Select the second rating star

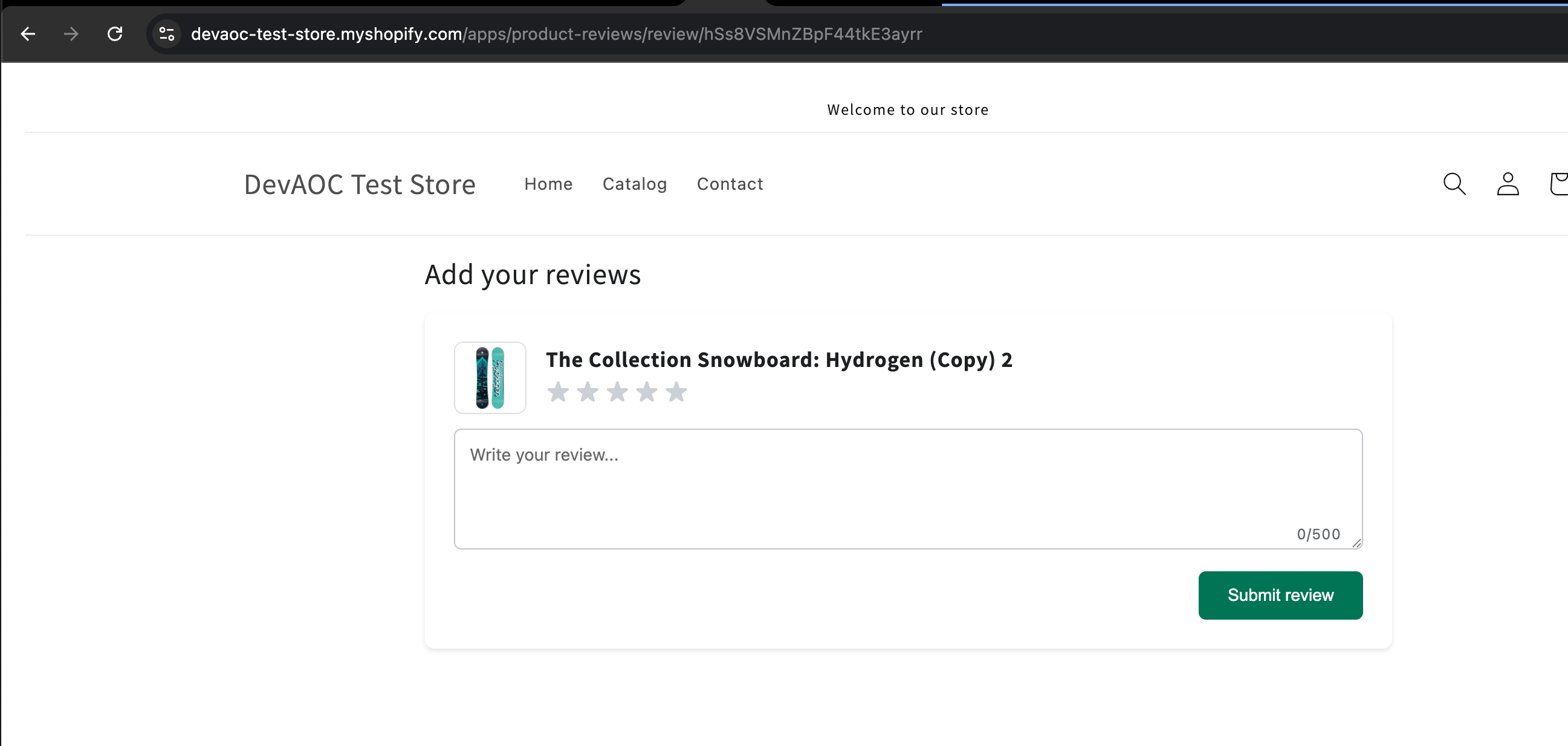[x=588, y=392]
